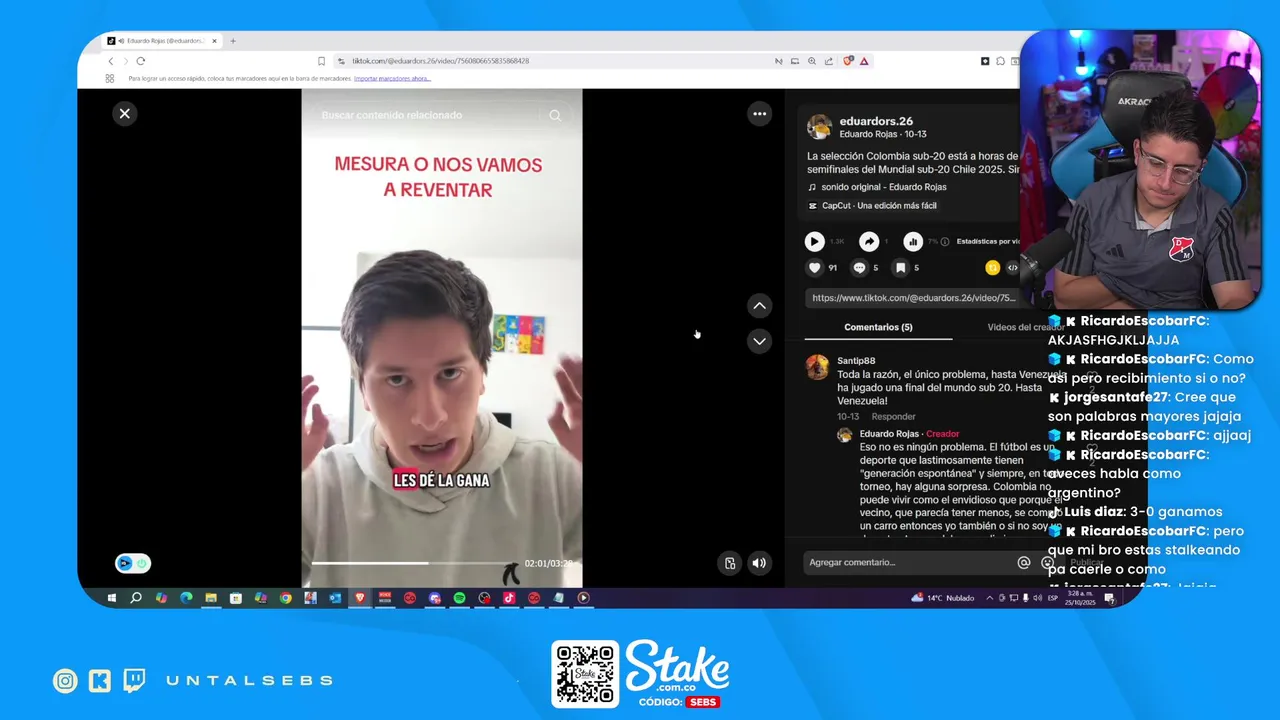Open a new browser tab with plus
The height and width of the screenshot is (720, 1280).
(x=233, y=41)
